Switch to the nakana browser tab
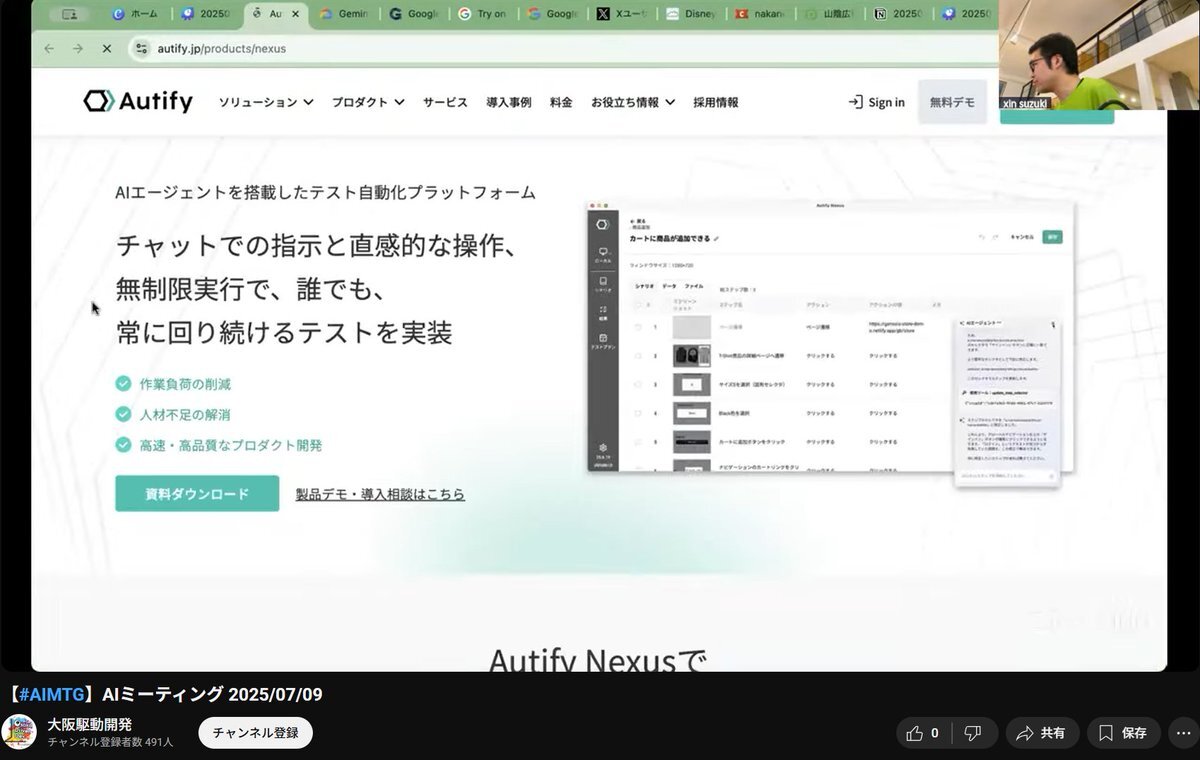Image resolution: width=1200 pixels, height=760 pixels. [758, 14]
